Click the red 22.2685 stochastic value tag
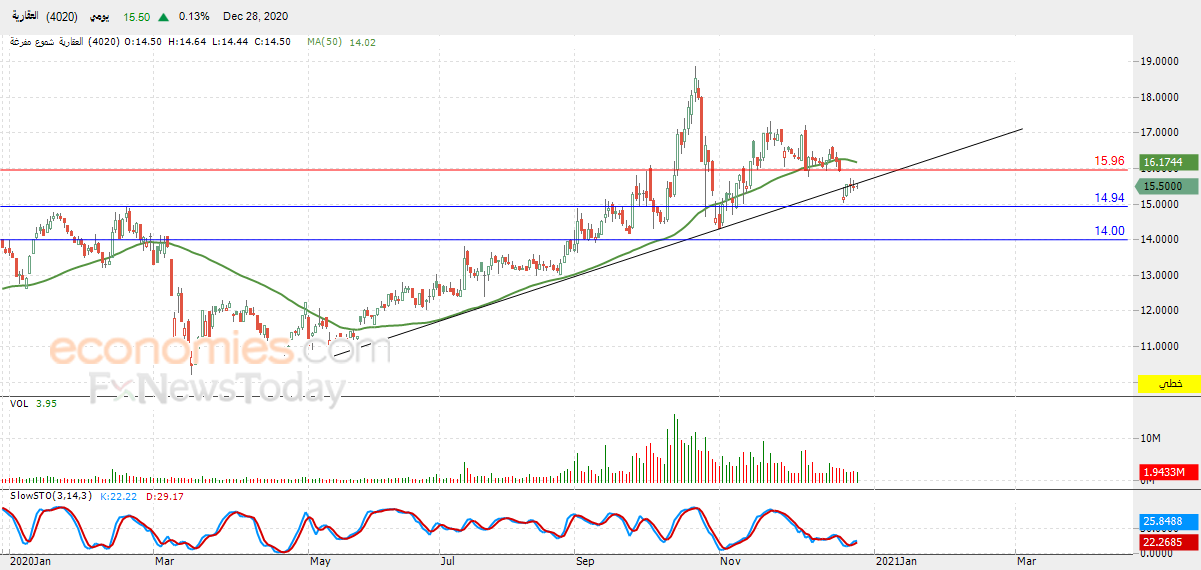 click(1163, 541)
